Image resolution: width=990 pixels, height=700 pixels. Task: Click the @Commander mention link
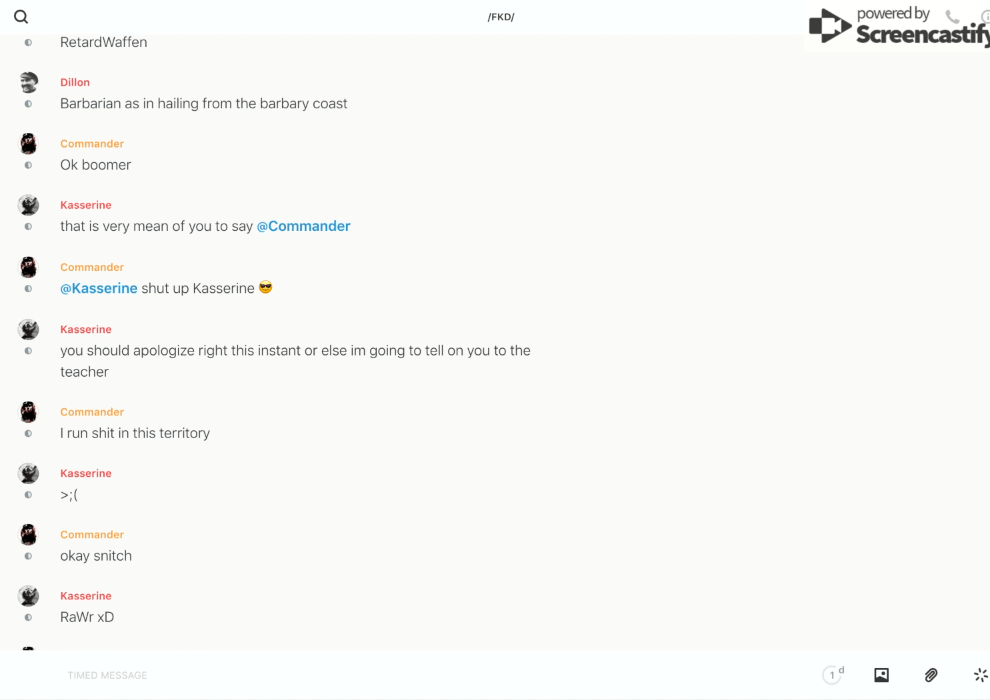(x=303, y=226)
